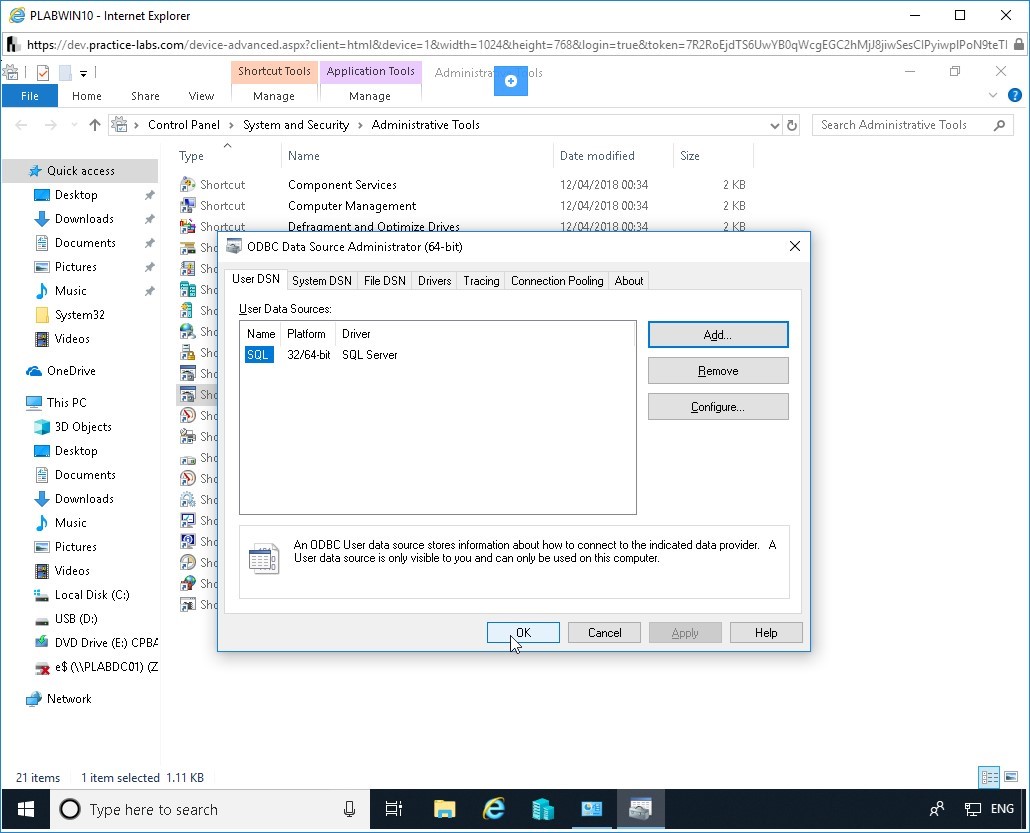
Task: Open Network in navigation pane
Action: point(69,699)
